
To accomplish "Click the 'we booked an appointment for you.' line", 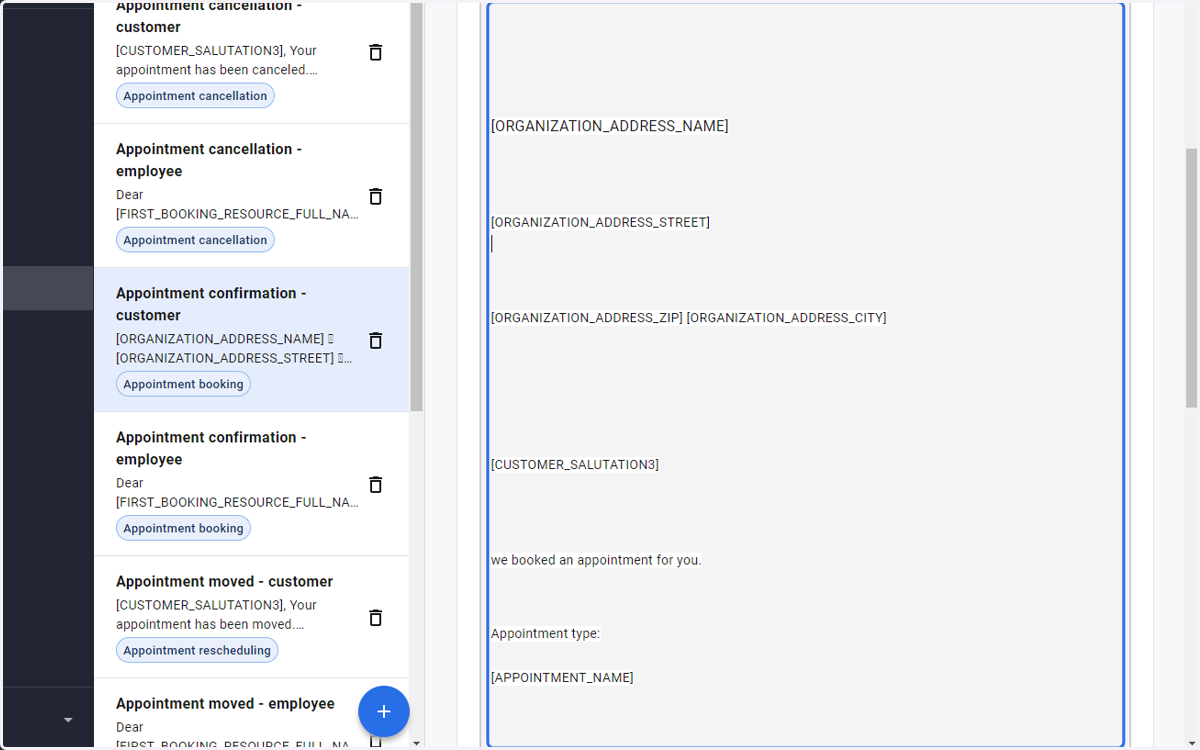I will [596, 560].
